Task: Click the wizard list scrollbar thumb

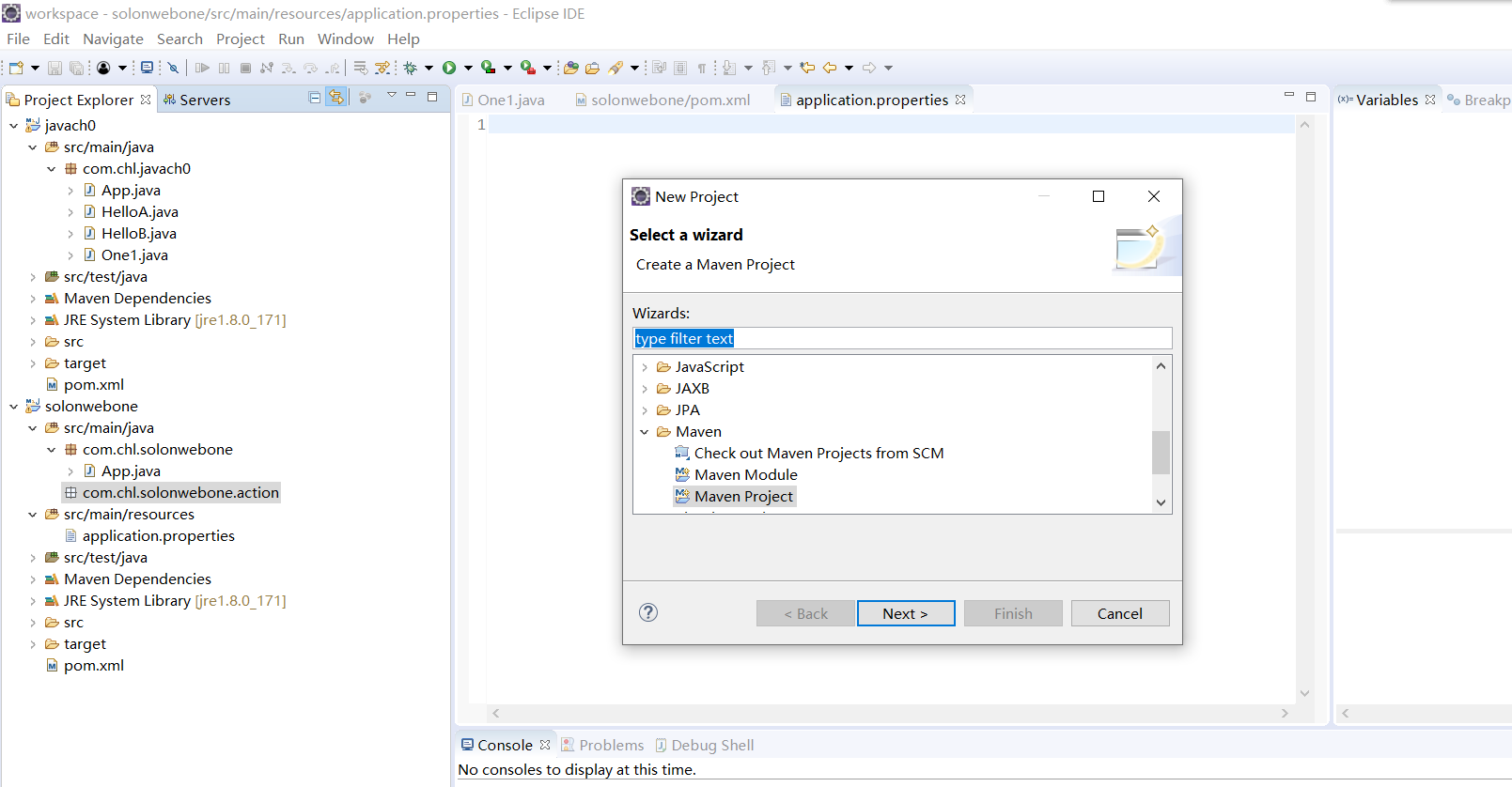Action: 1161,453
